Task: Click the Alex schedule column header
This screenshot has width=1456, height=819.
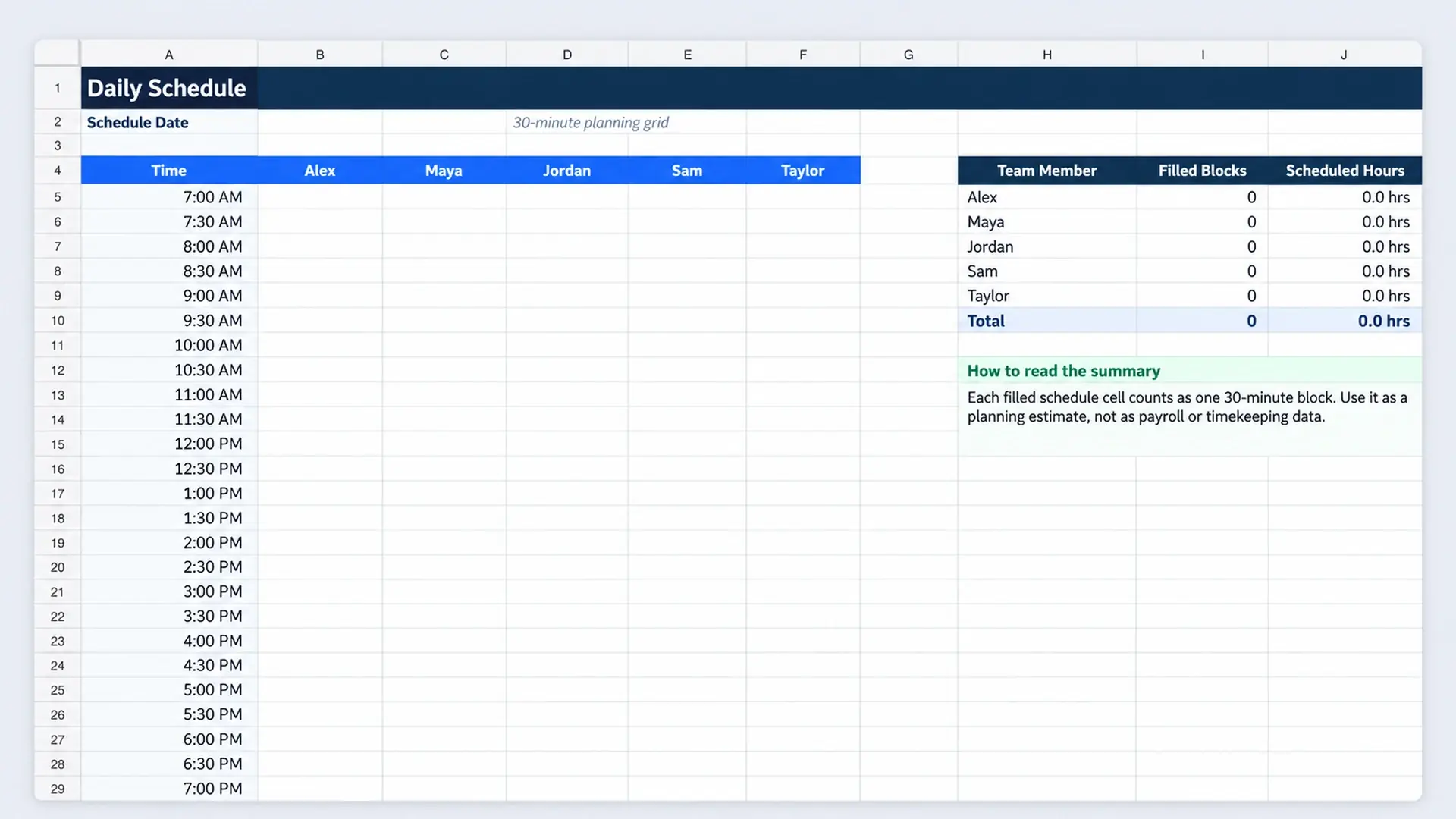Action: [320, 171]
